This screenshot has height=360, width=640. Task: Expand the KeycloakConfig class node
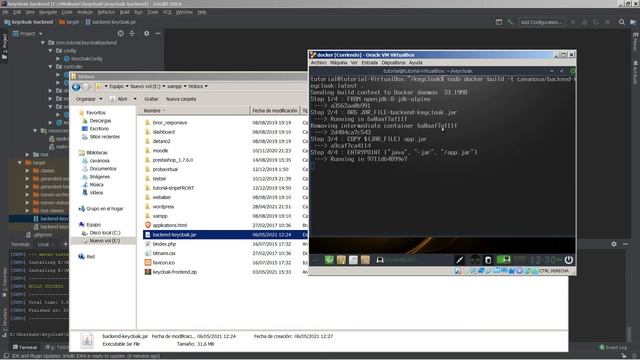click(x=58, y=59)
